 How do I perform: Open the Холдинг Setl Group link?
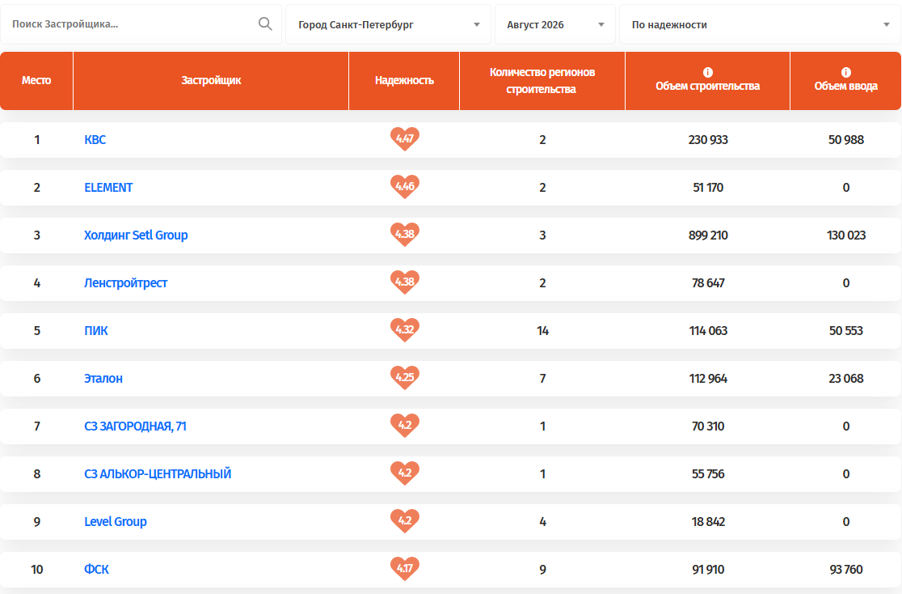136,235
